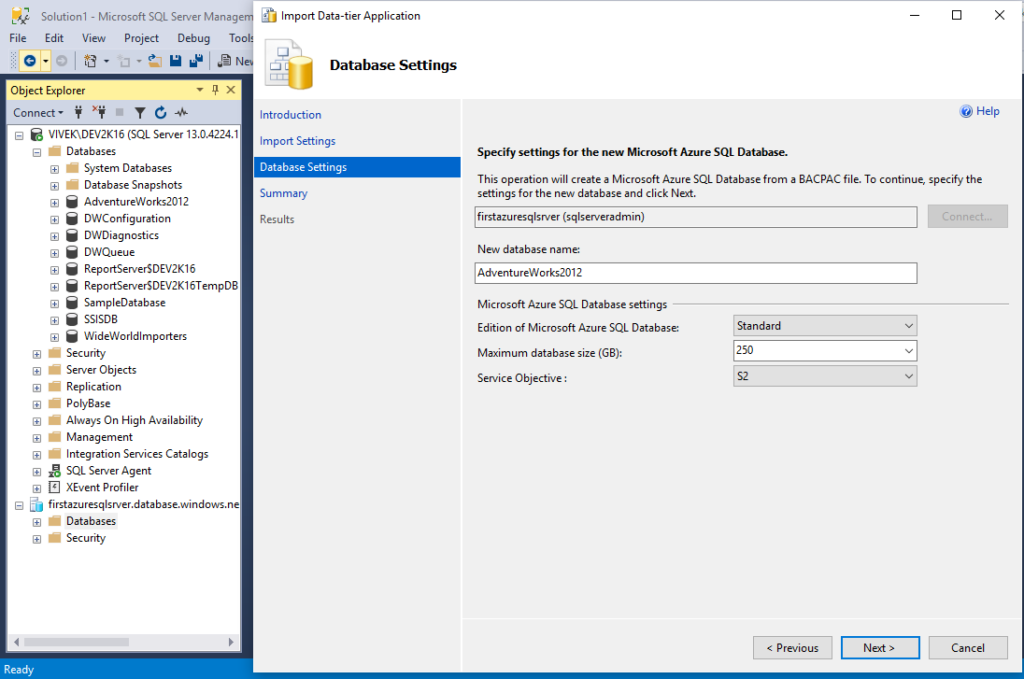This screenshot has width=1024, height=679.
Task: Open the Connect dropdown in Object Explorer
Action: (38, 112)
